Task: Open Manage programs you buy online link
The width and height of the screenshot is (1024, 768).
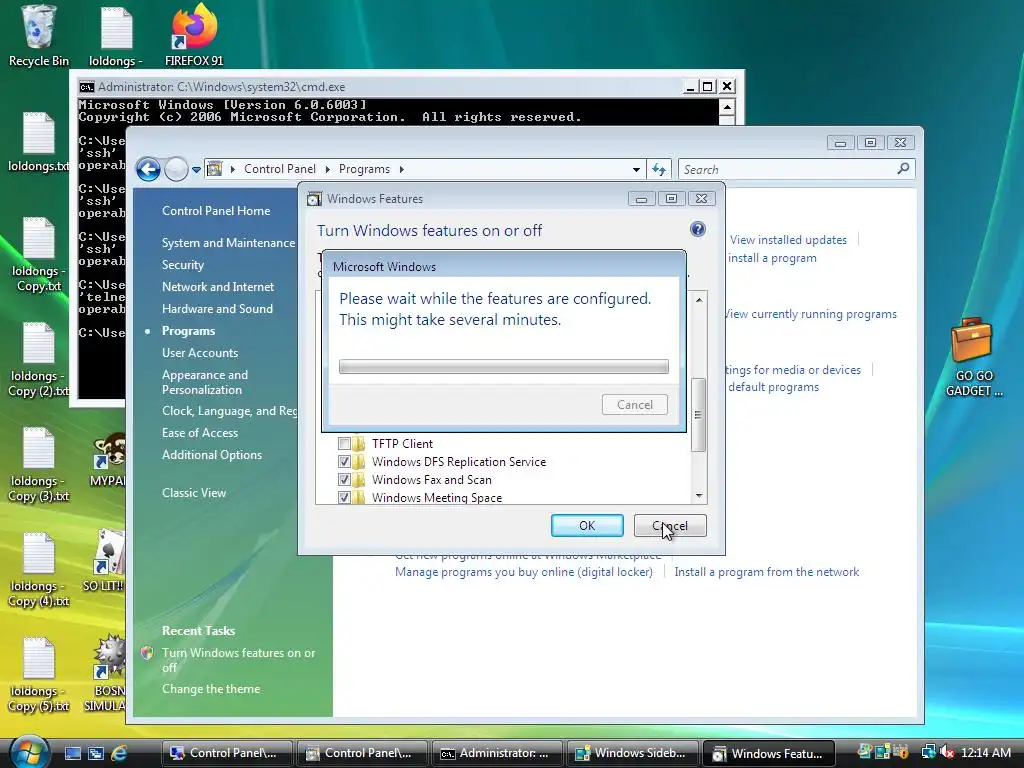Action: point(524,572)
